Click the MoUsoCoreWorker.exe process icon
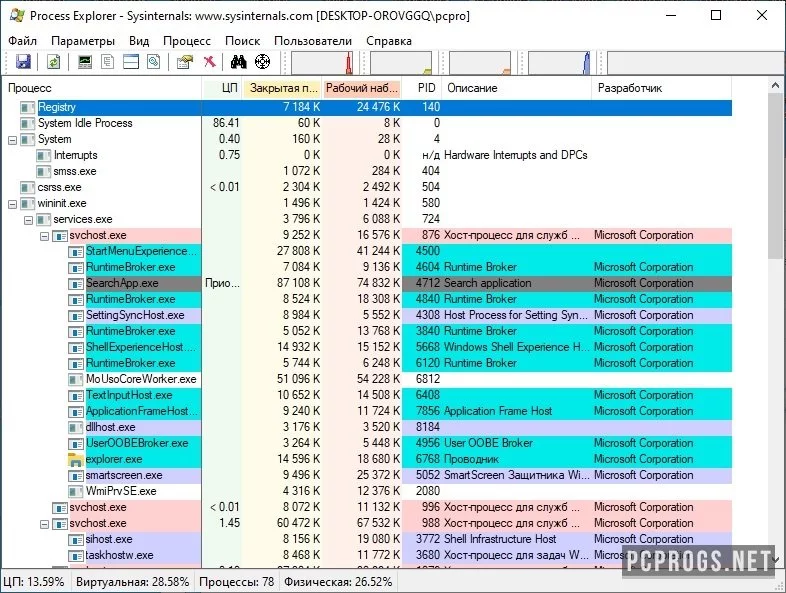786x593 pixels. click(76, 379)
